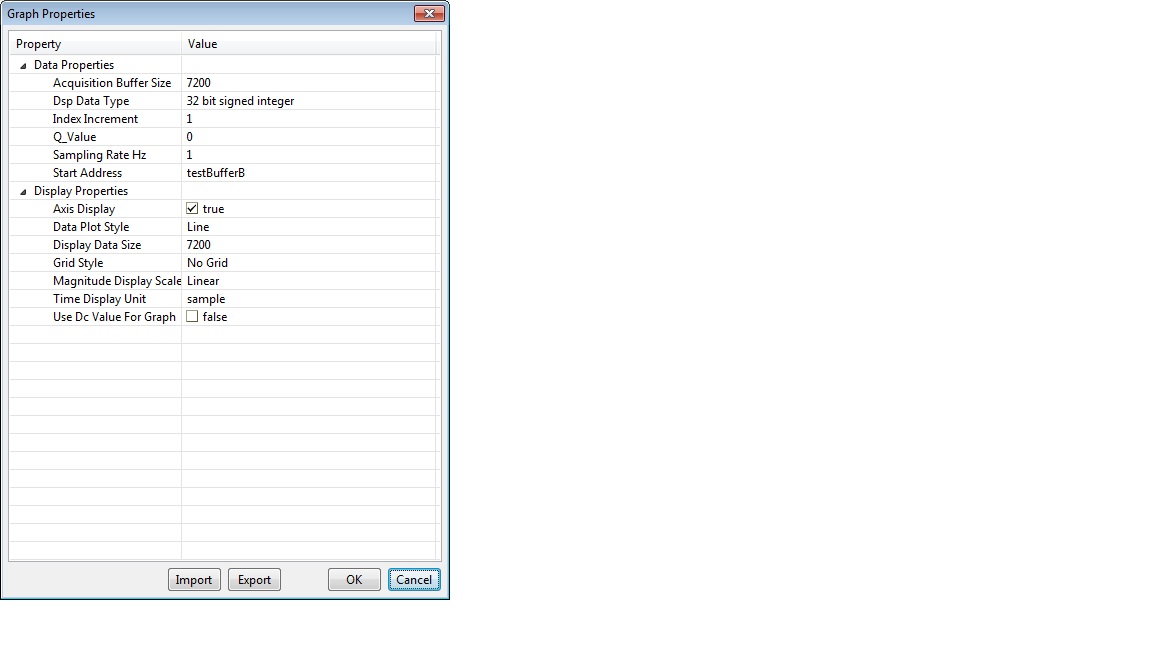Cancel the Graph Properties dialog
This screenshot has height=648, width=1152.
click(414, 580)
